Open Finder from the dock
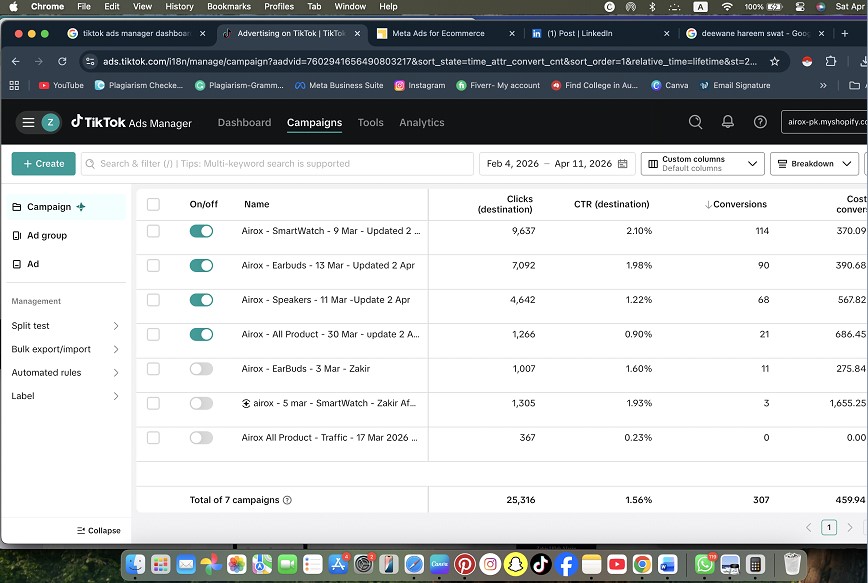The height and width of the screenshot is (583, 868). tap(135, 564)
